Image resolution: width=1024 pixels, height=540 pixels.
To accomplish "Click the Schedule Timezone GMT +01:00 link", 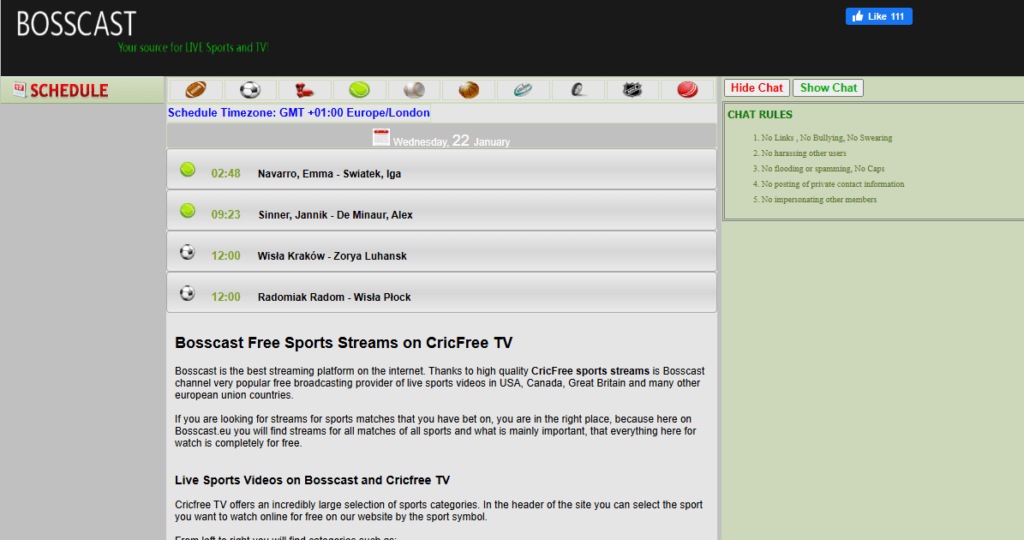I will pos(298,112).
